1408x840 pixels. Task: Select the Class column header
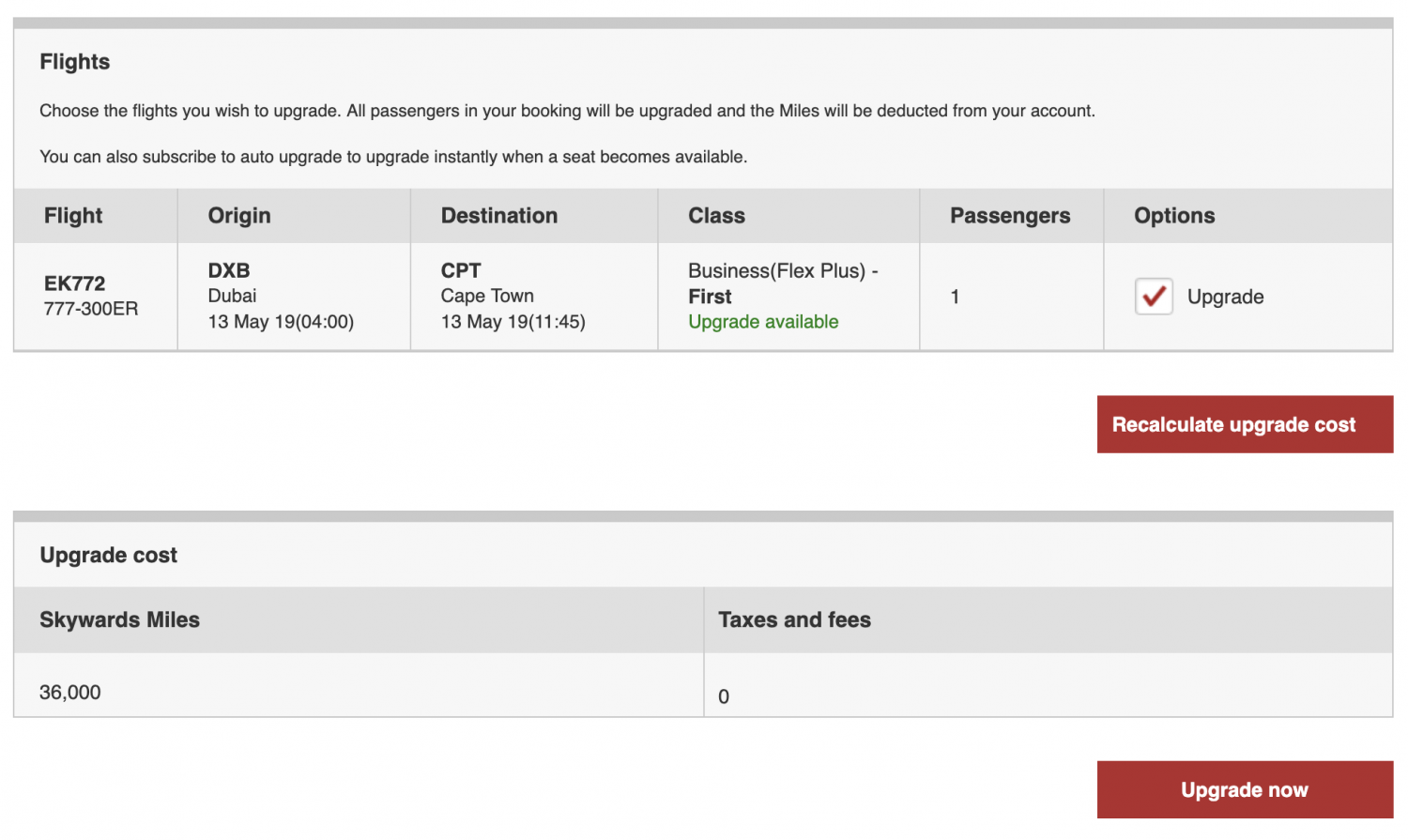(x=717, y=215)
